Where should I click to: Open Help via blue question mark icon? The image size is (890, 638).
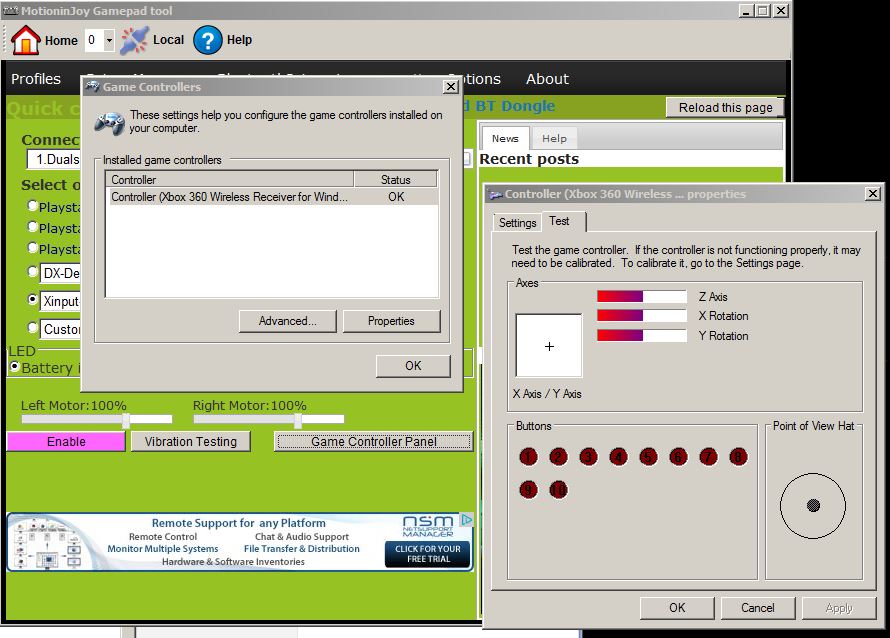pyautogui.click(x=207, y=40)
